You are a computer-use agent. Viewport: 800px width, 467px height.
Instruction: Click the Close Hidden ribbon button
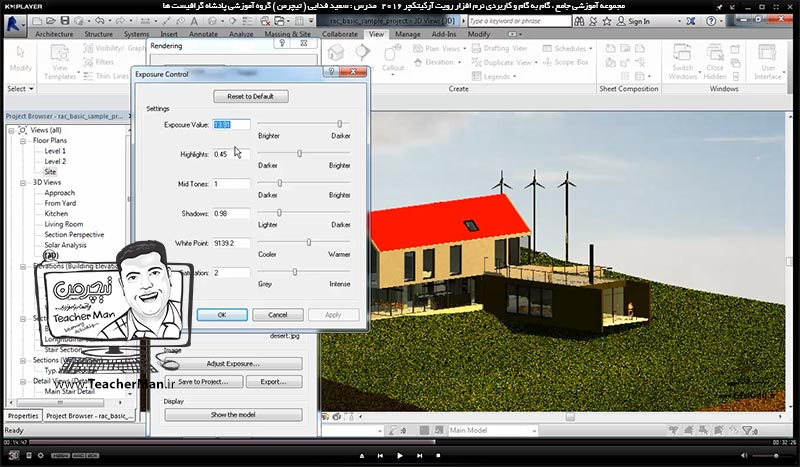point(715,62)
